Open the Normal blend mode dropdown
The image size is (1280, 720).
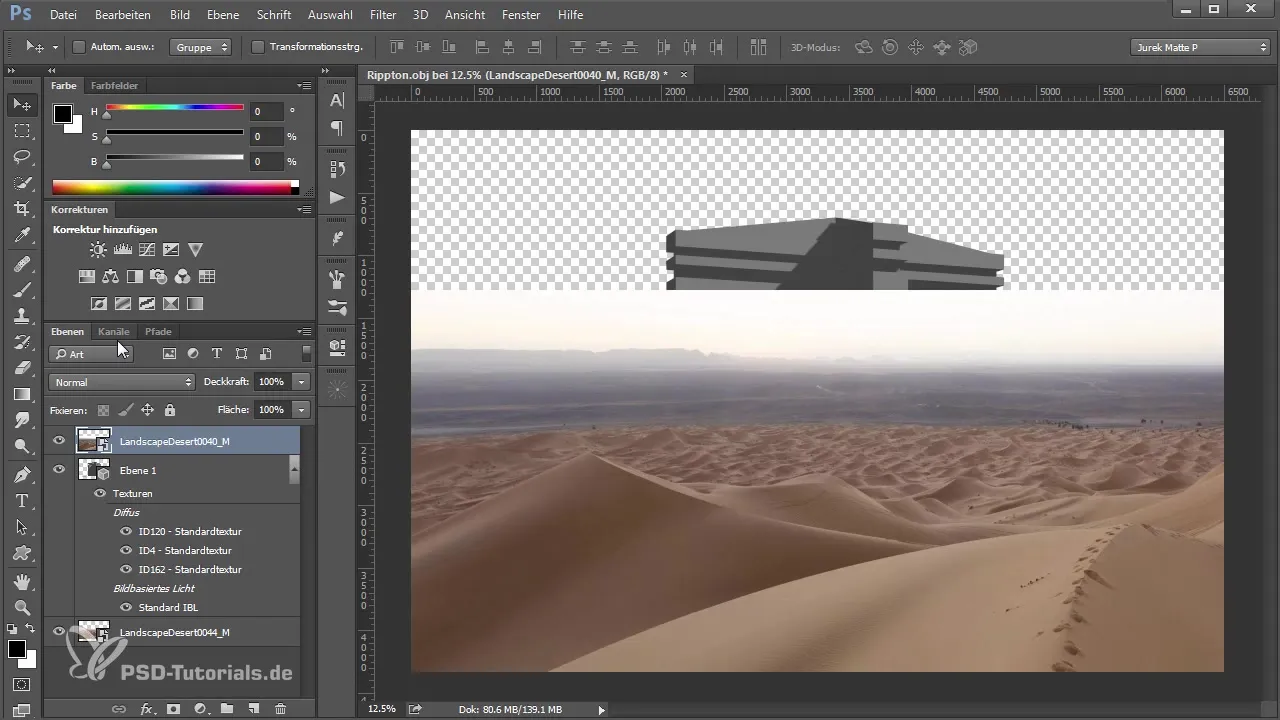(x=121, y=382)
